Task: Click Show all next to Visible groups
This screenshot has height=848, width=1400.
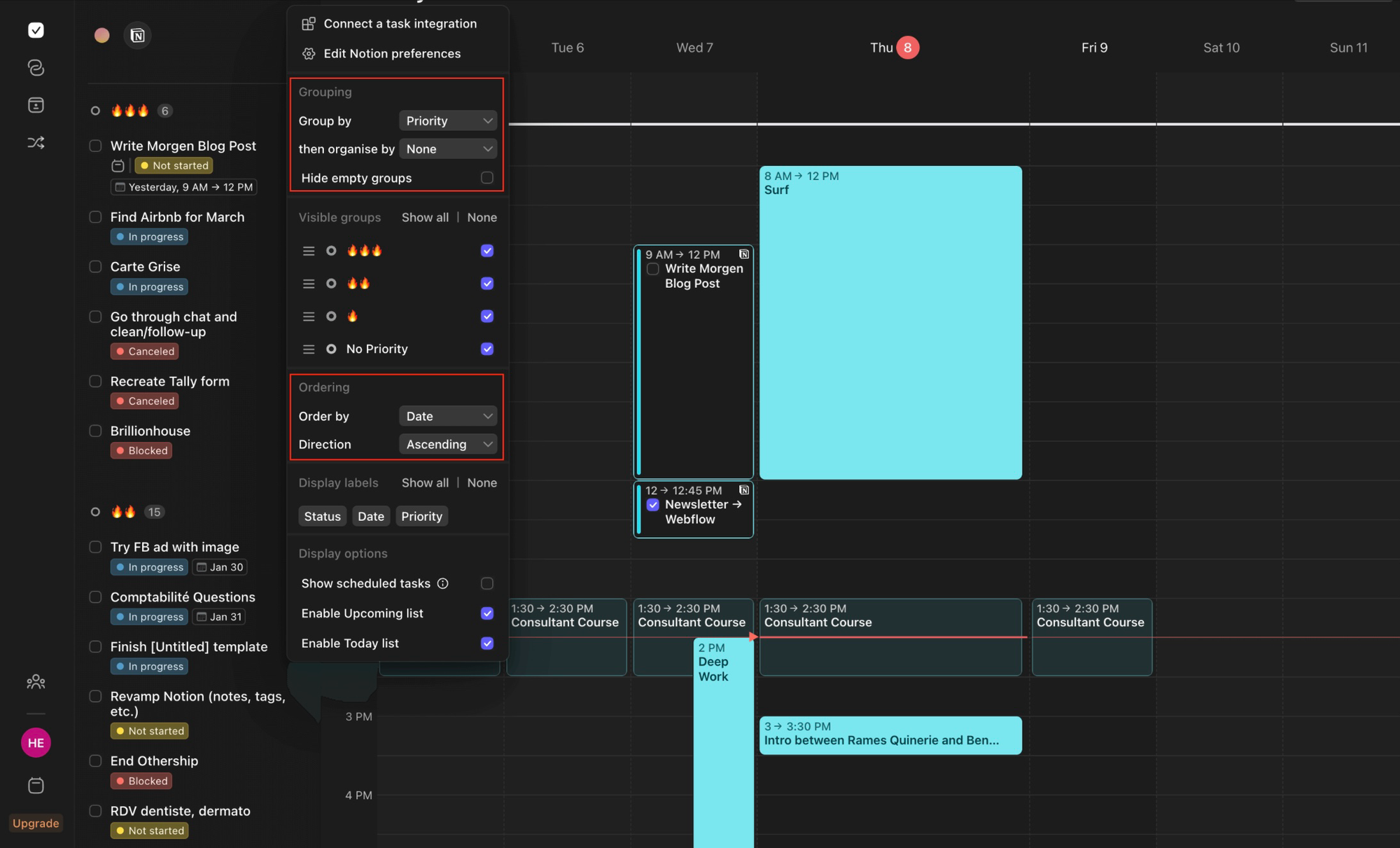Action: pyautogui.click(x=425, y=217)
